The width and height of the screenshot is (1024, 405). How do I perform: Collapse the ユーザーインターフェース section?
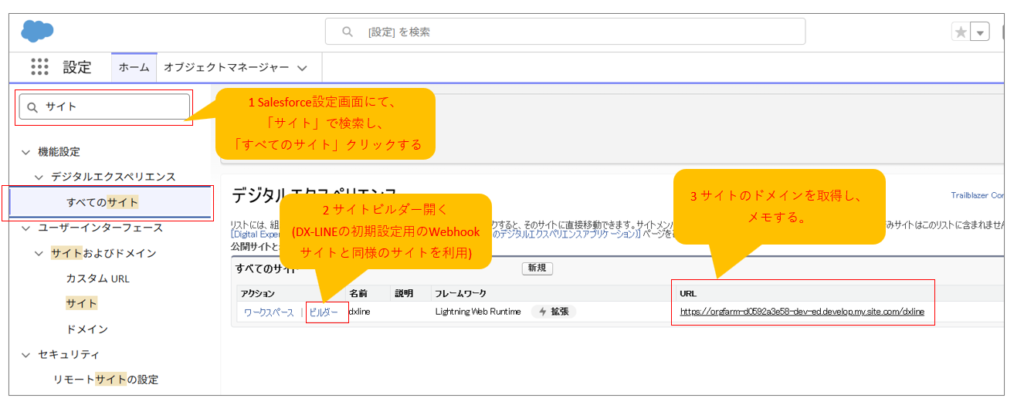point(25,228)
